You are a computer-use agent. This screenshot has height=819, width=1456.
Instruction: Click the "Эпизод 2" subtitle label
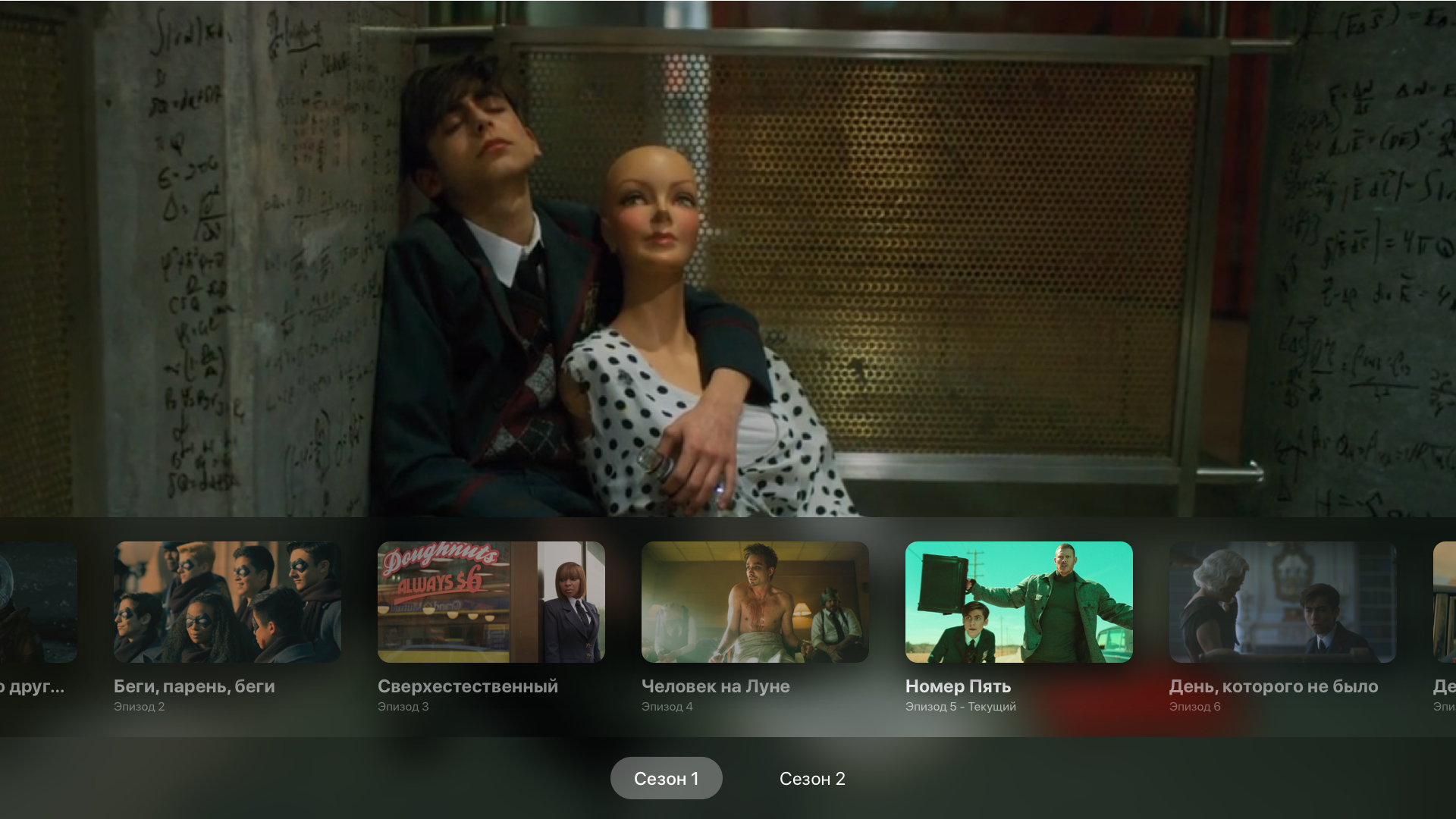[139, 707]
